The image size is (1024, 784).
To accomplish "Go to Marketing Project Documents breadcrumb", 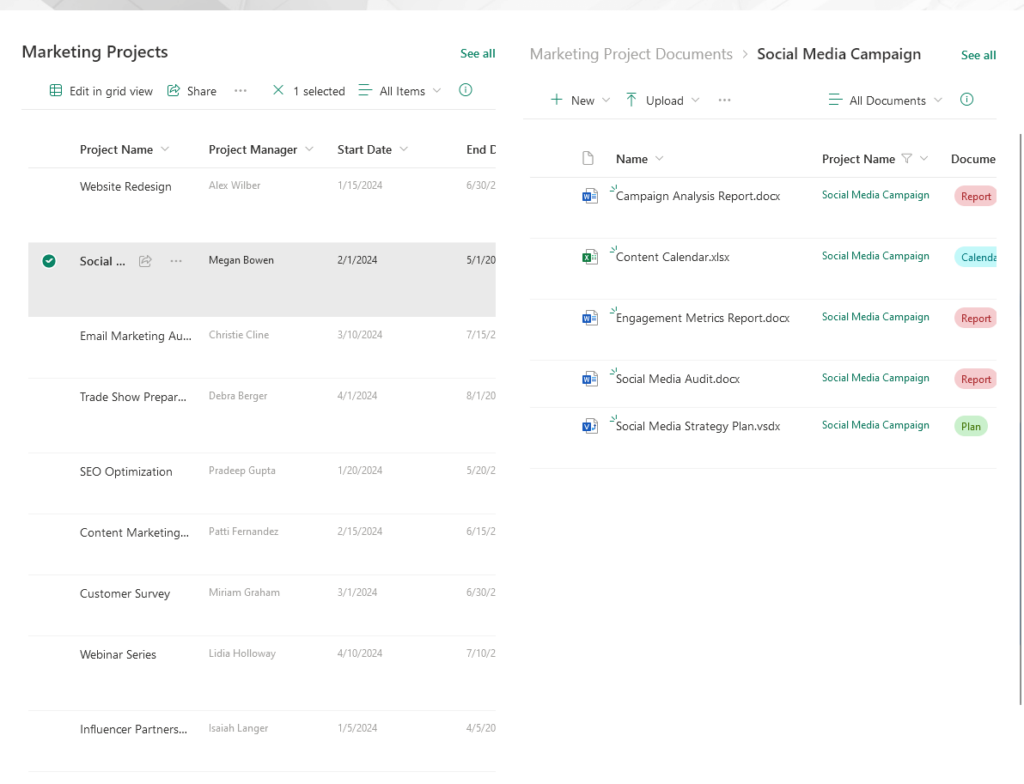I will (631, 54).
